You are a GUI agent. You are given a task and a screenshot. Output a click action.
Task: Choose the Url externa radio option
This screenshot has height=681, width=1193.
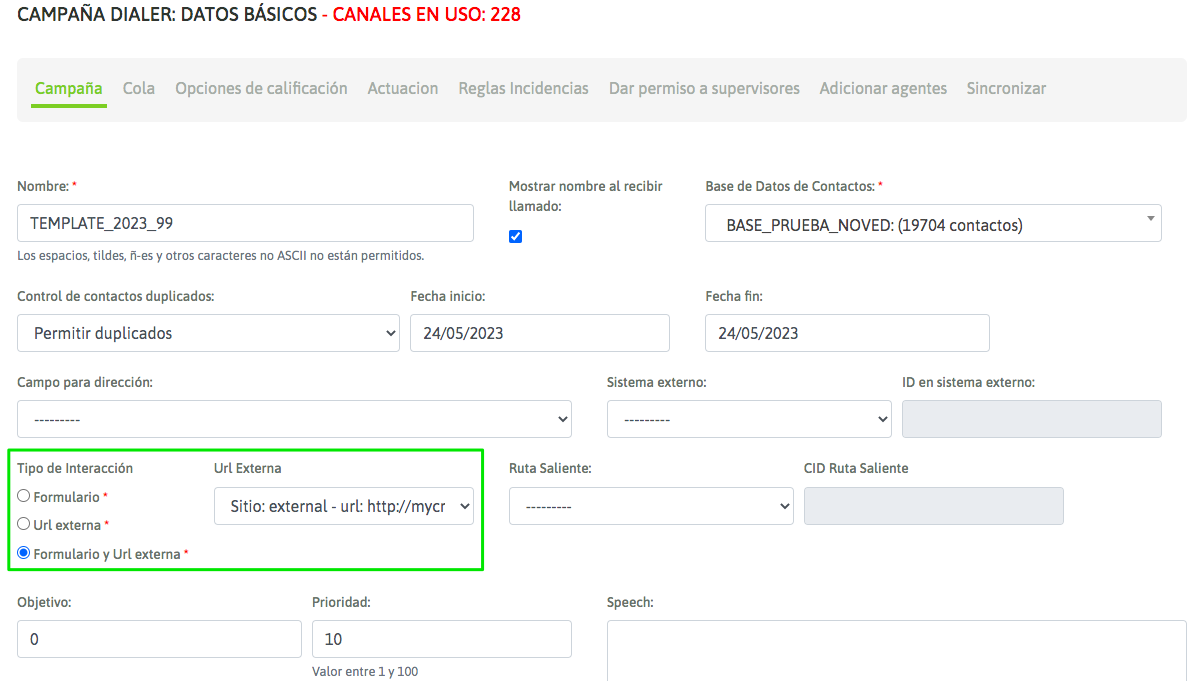[x=24, y=524]
